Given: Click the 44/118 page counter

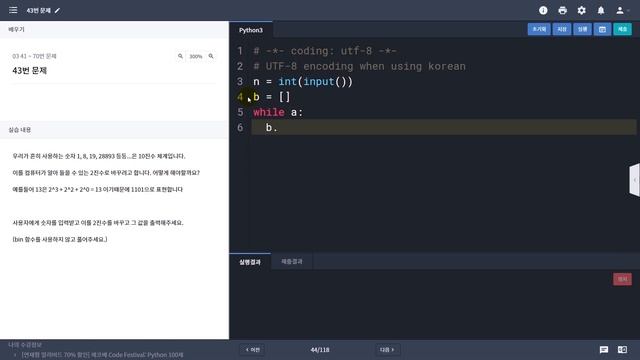Looking at the screenshot, I should [320, 350].
